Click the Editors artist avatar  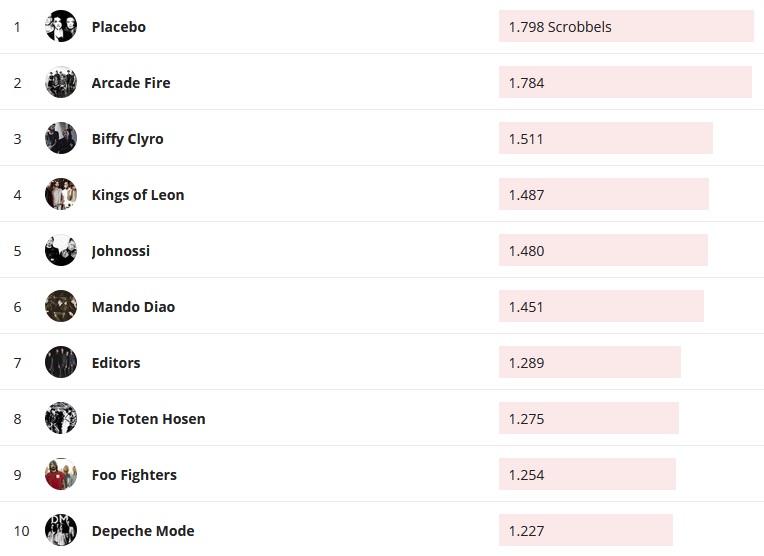coord(61,363)
